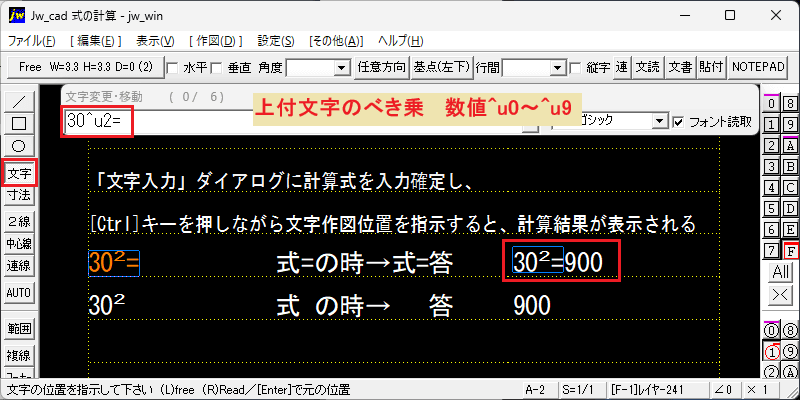Image resolution: width=800 pixels, height=400 pixels.
Task: Select circled layer group 8
Action: coord(790,331)
